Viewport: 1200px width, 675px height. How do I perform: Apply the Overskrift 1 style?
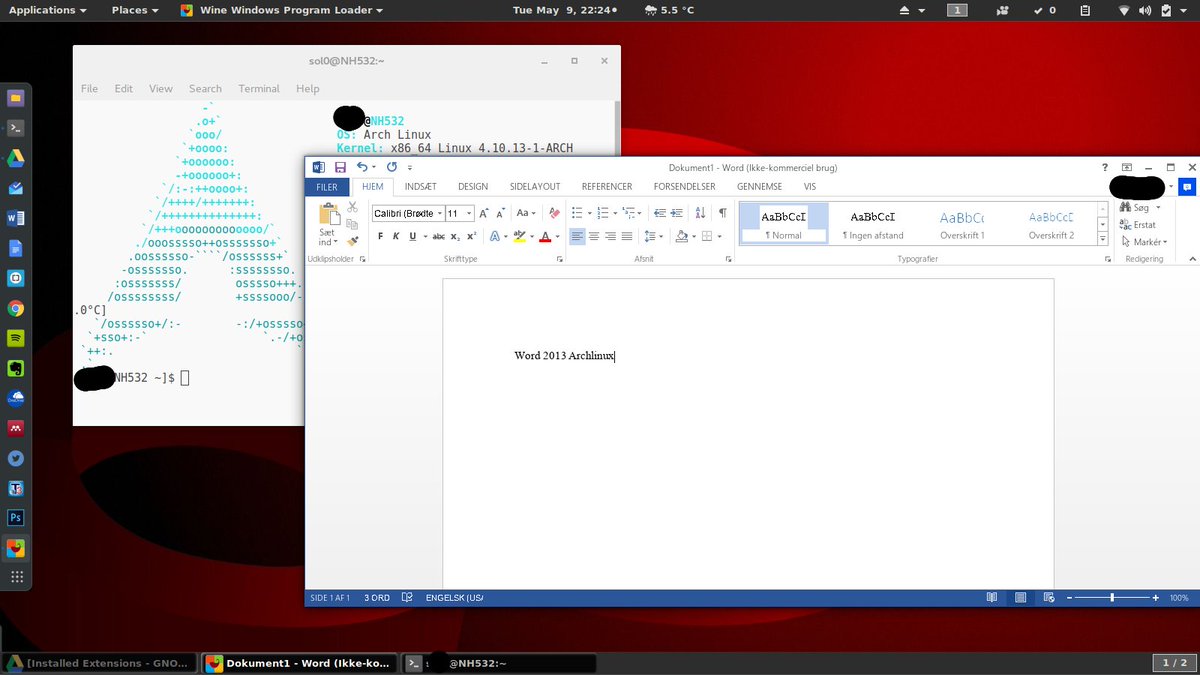point(962,224)
